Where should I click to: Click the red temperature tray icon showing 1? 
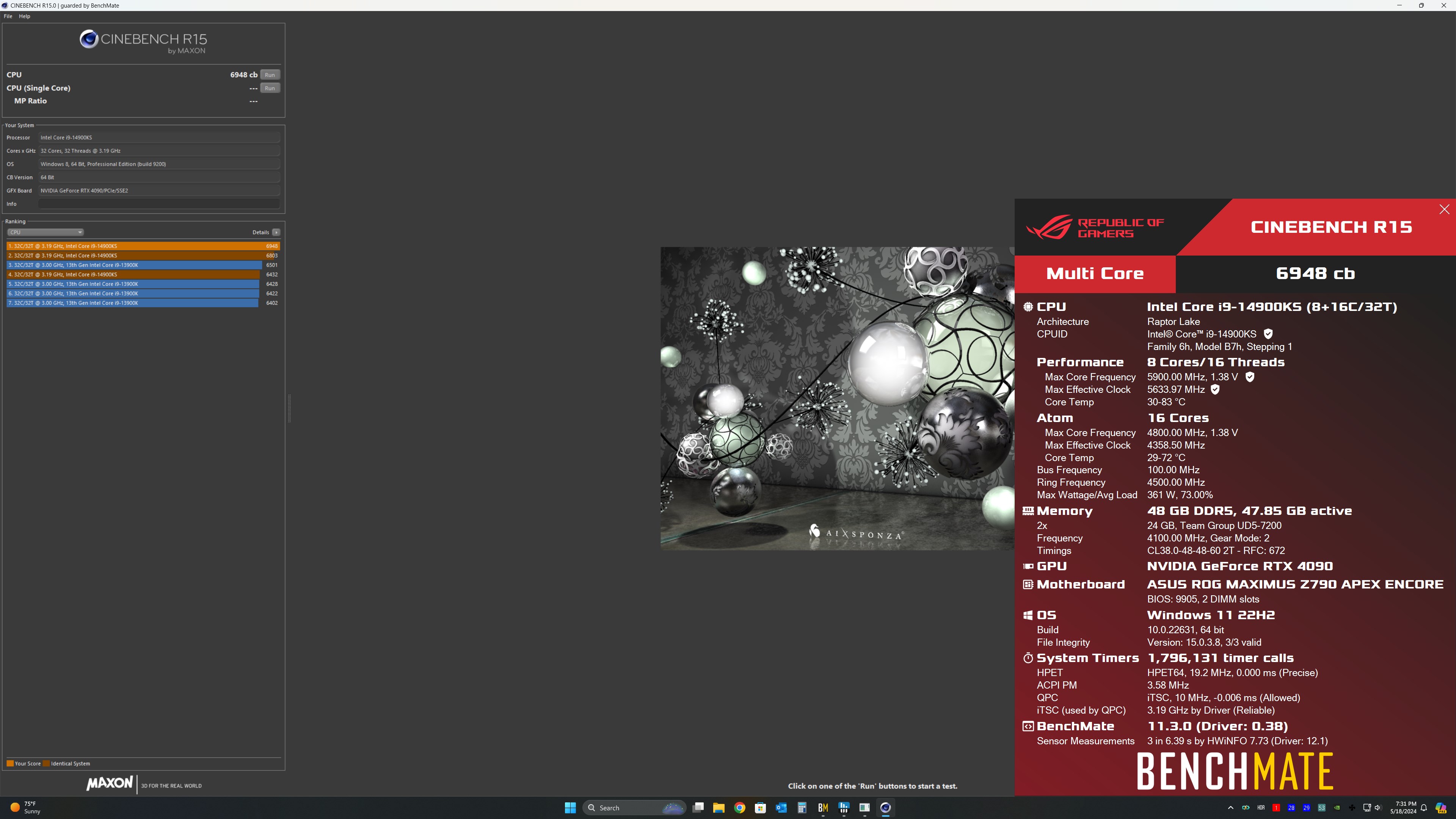1276,808
